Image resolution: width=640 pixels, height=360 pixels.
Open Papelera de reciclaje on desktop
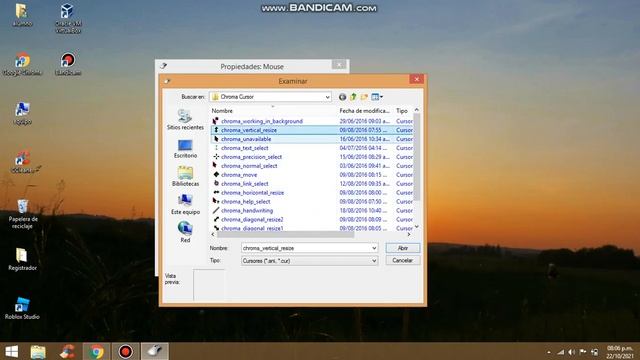tap(23, 214)
